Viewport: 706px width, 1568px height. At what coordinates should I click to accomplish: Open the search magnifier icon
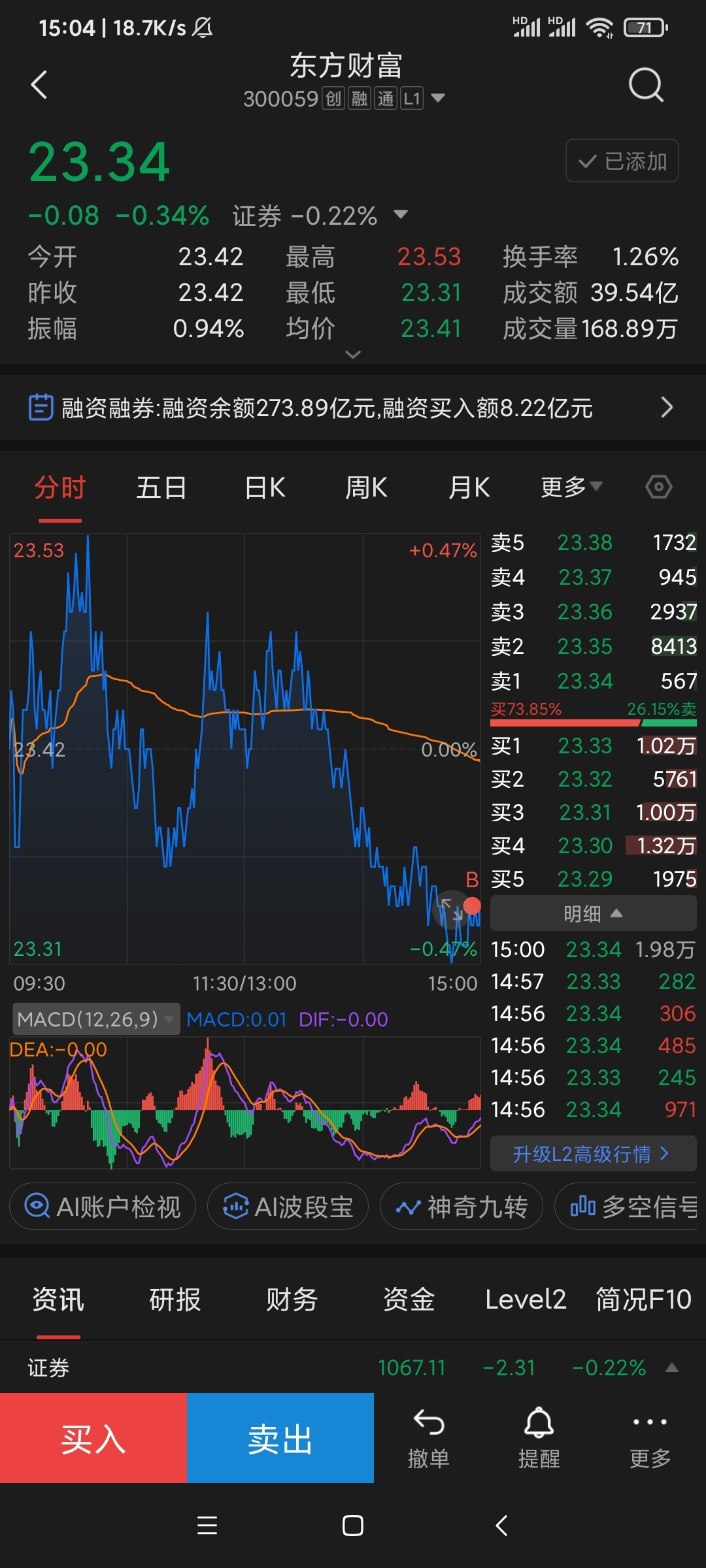(x=646, y=85)
